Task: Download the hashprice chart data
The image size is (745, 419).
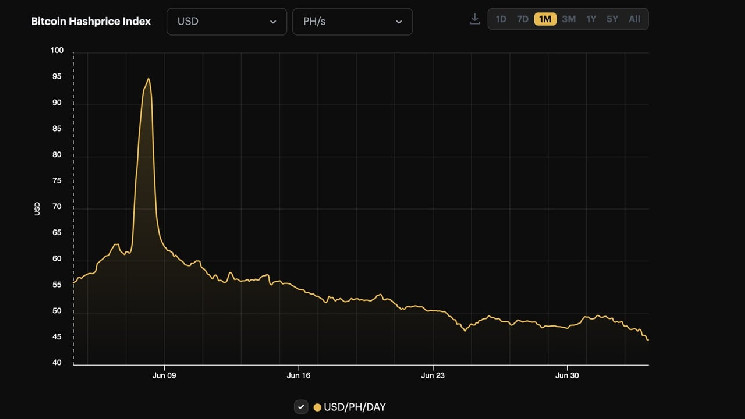Action: [x=475, y=19]
